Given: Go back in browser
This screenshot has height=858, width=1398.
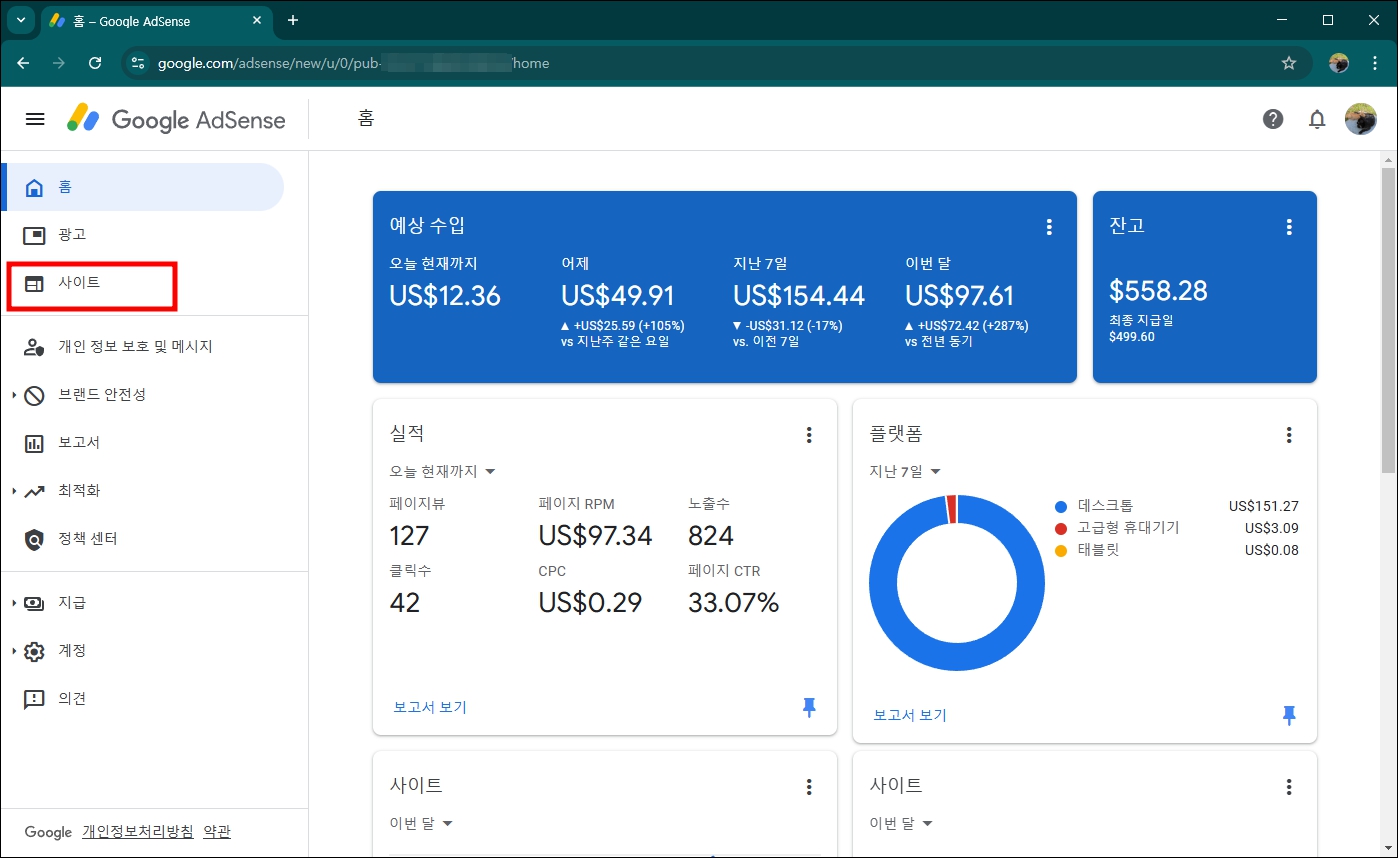Looking at the screenshot, I should coord(23,63).
